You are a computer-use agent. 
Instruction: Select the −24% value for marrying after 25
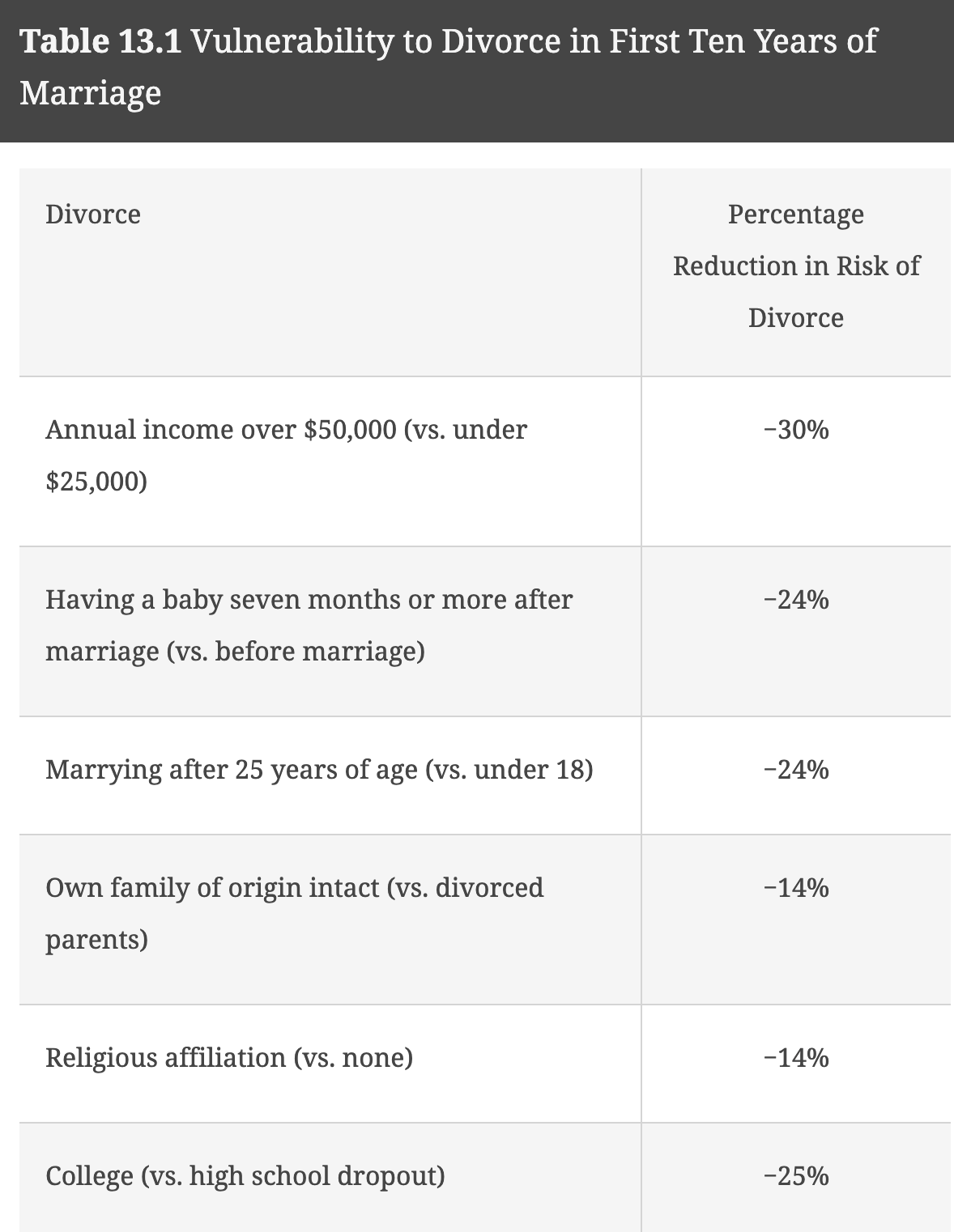pos(795,769)
